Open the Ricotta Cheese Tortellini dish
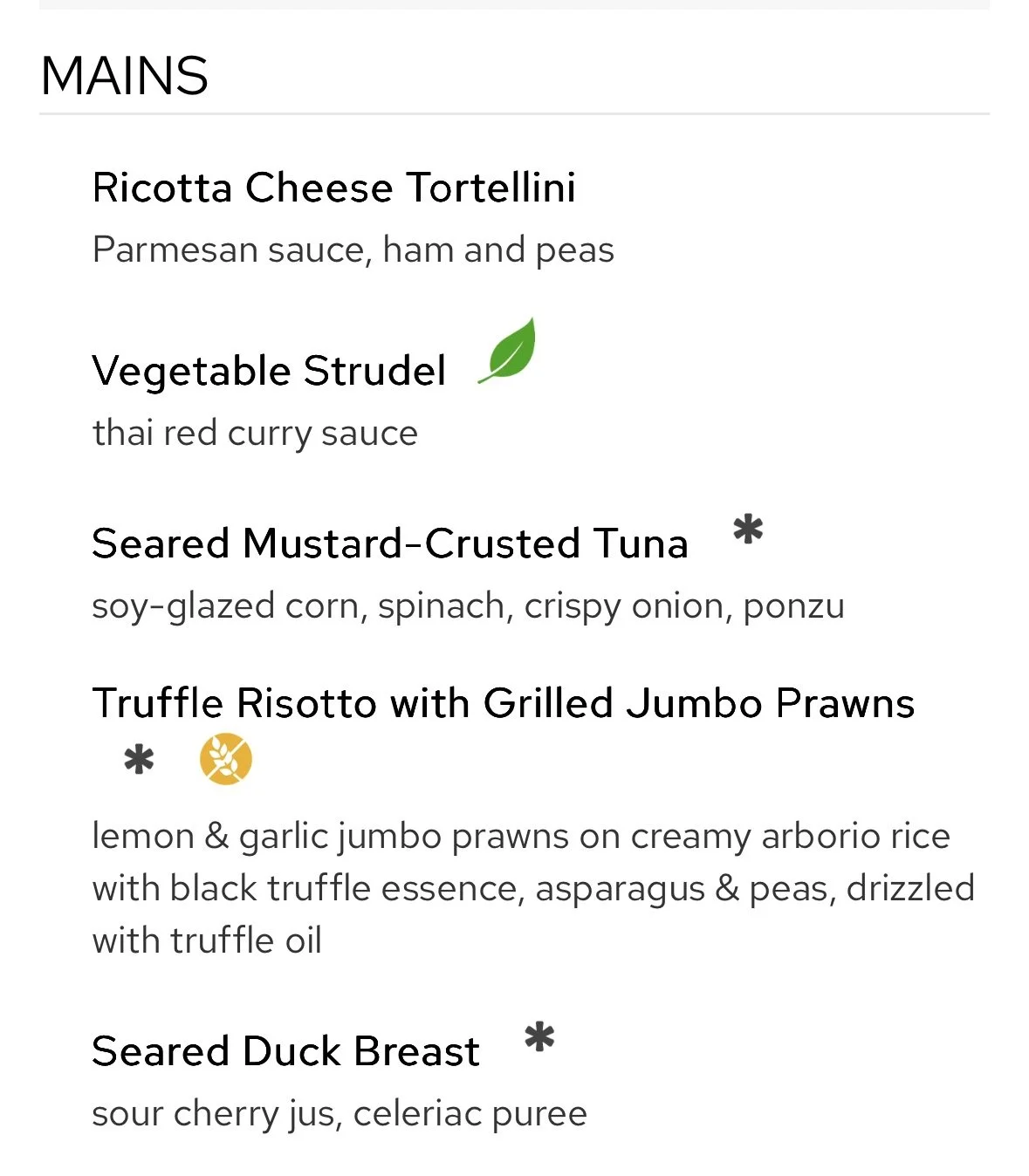Viewport: 1029px width, 1176px height. pos(334,188)
